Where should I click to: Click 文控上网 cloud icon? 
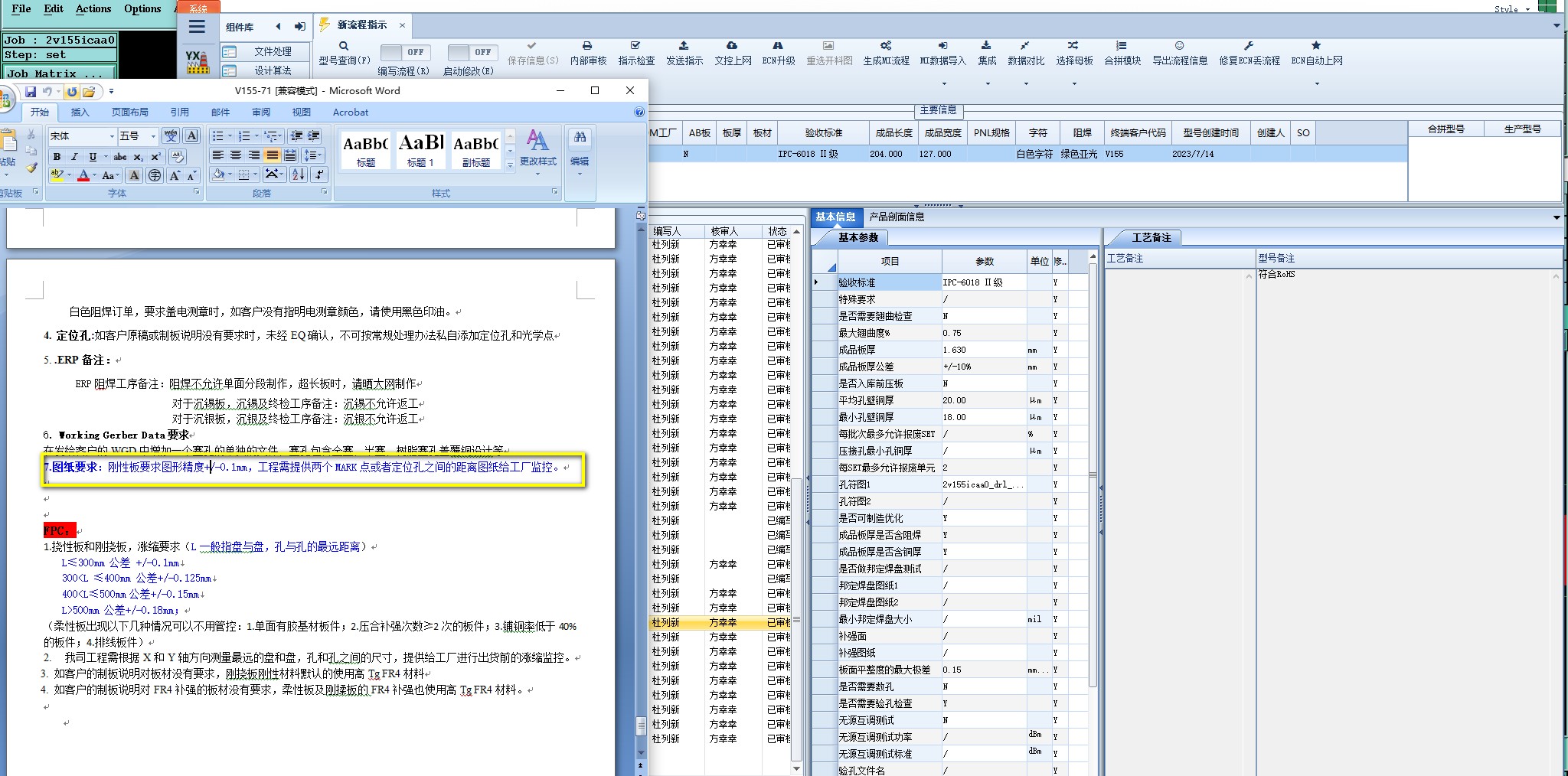(x=732, y=46)
